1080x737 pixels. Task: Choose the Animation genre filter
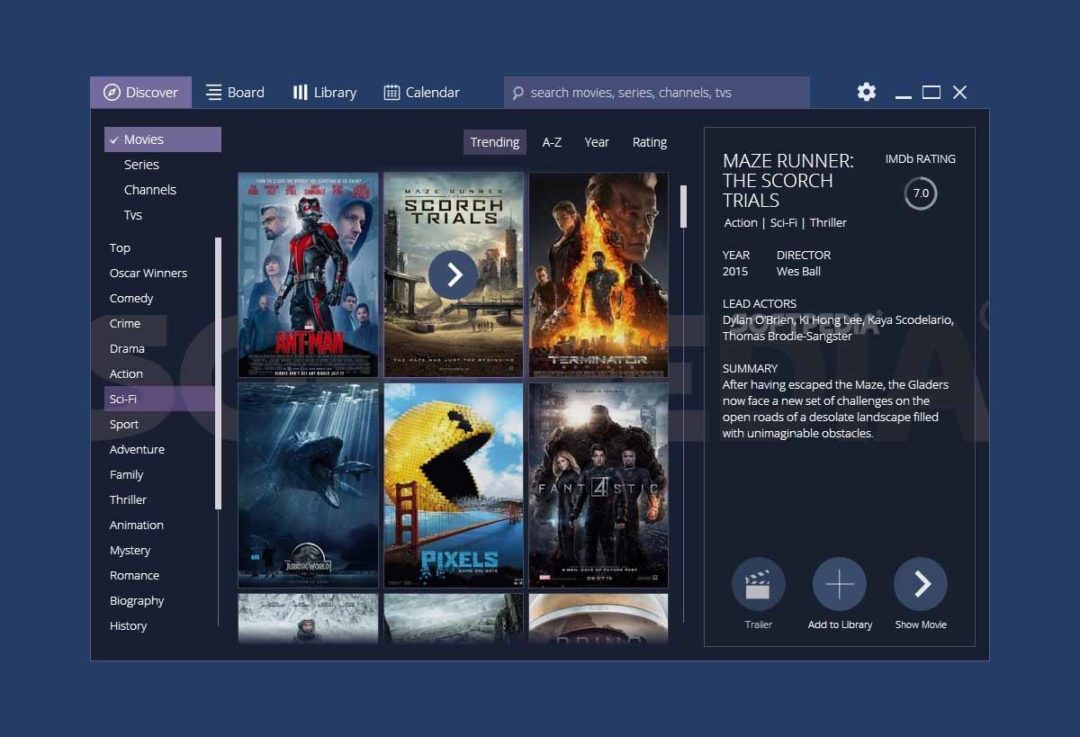tap(136, 525)
